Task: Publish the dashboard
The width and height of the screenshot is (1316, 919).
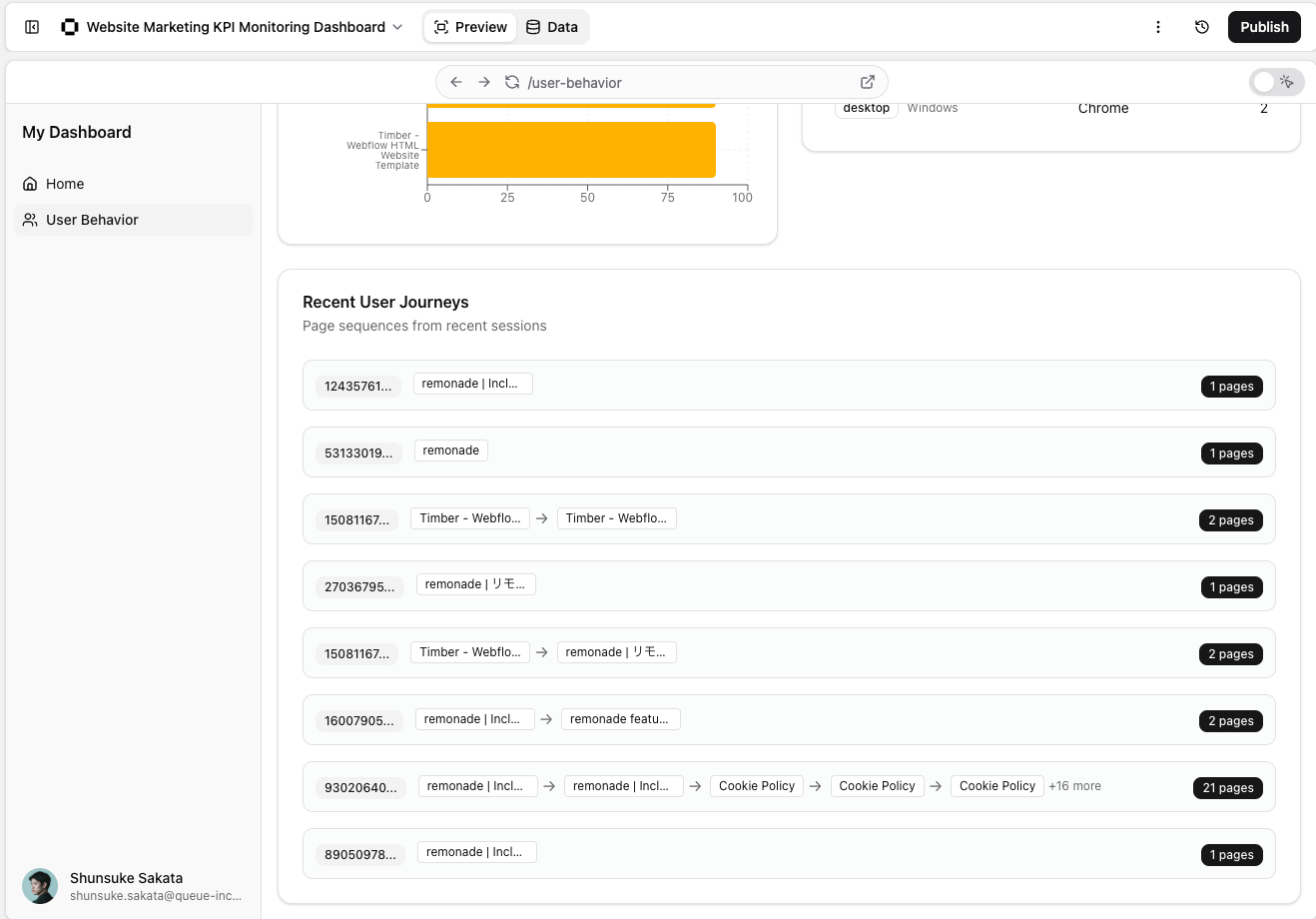Action: [x=1264, y=27]
